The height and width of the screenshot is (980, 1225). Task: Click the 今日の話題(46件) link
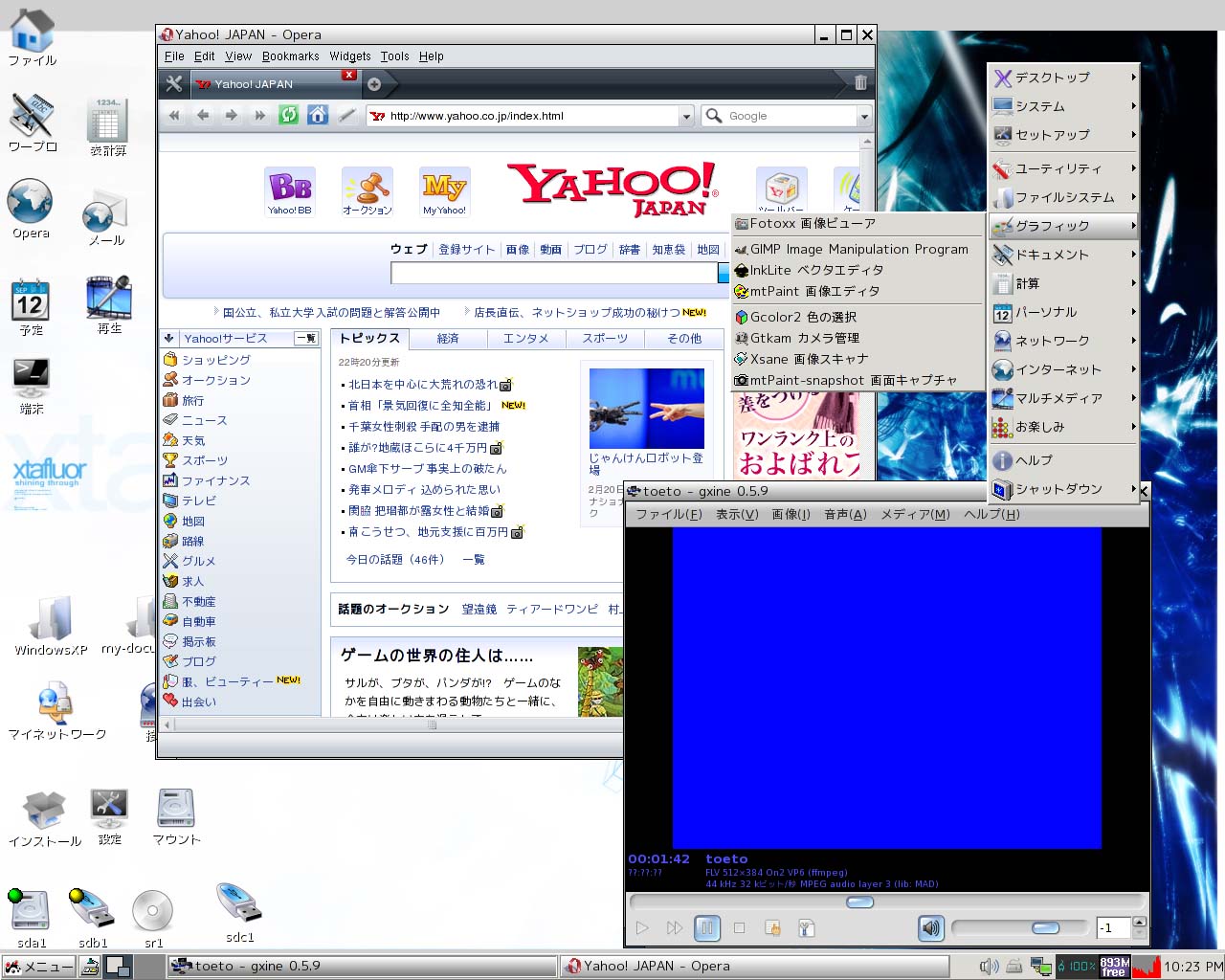click(x=395, y=559)
